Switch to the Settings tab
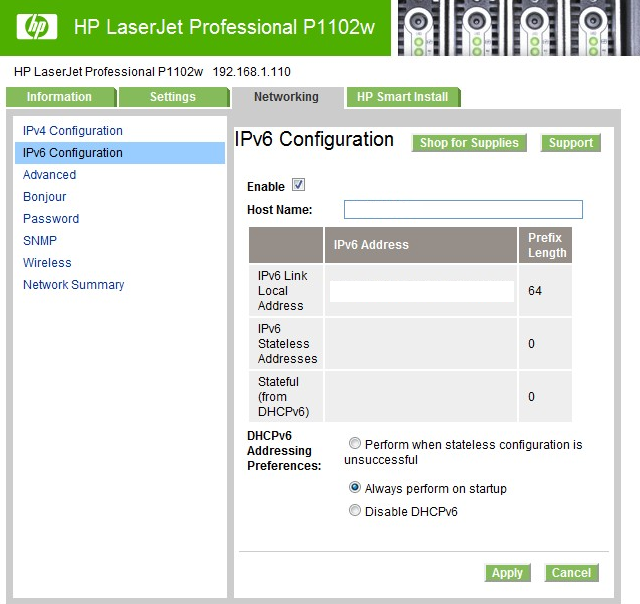The image size is (640, 604). pos(174,97)
